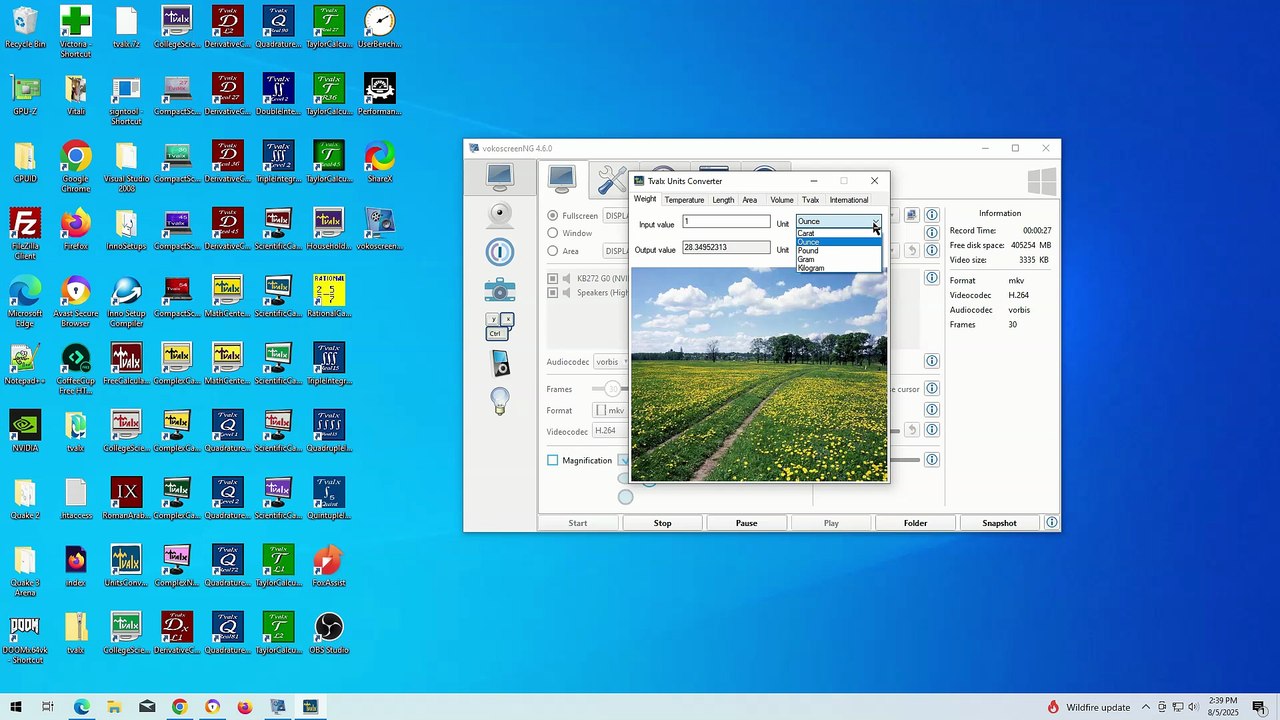This screenshot has height=720, width=1280.
Task: Expand the Videocodec H.264 dropdown
Action: tap(611, 431)
